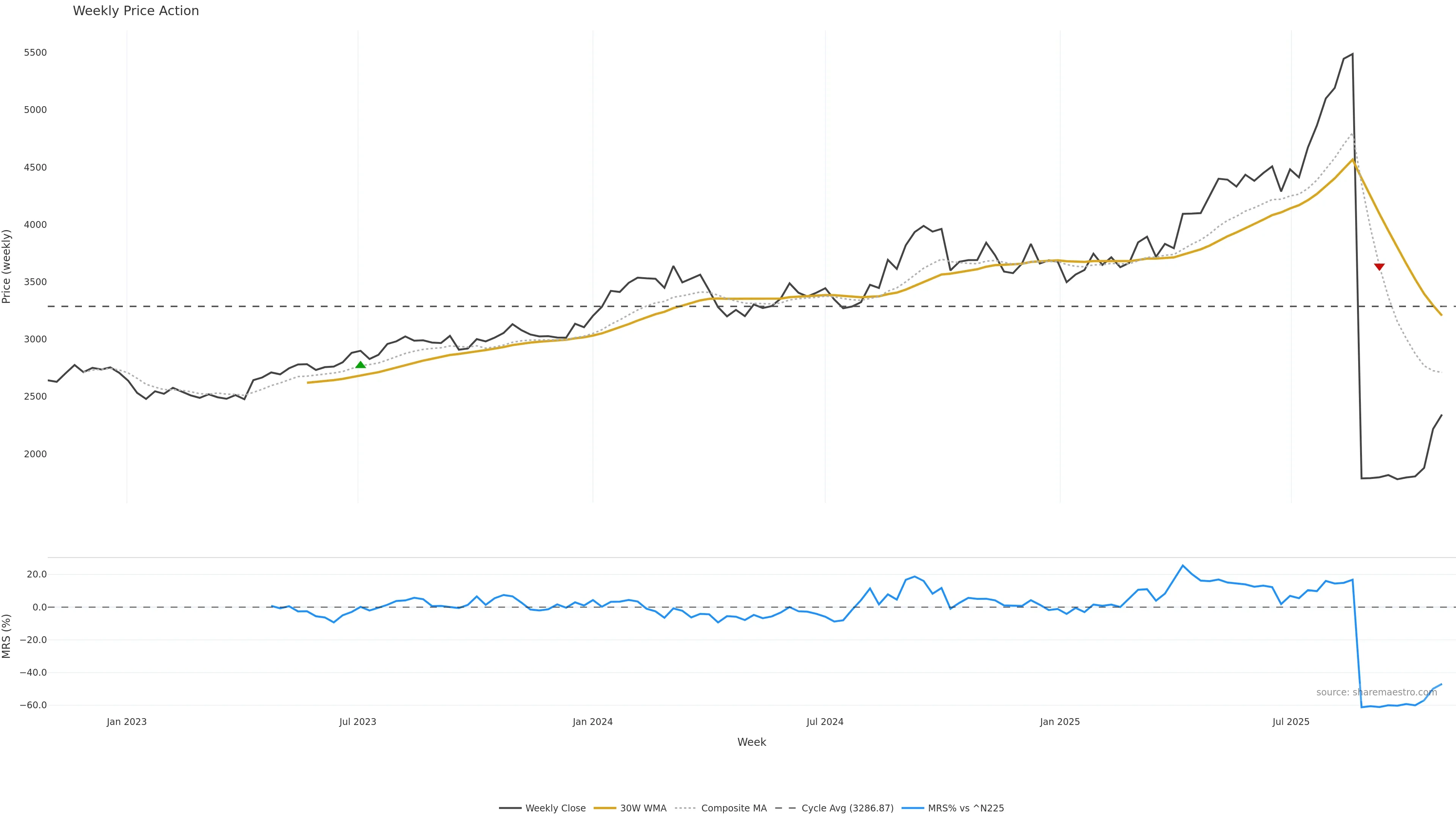1456x819 pixels.
Task: Click the green up-triangle buy marker
Action: pos(361,364)
